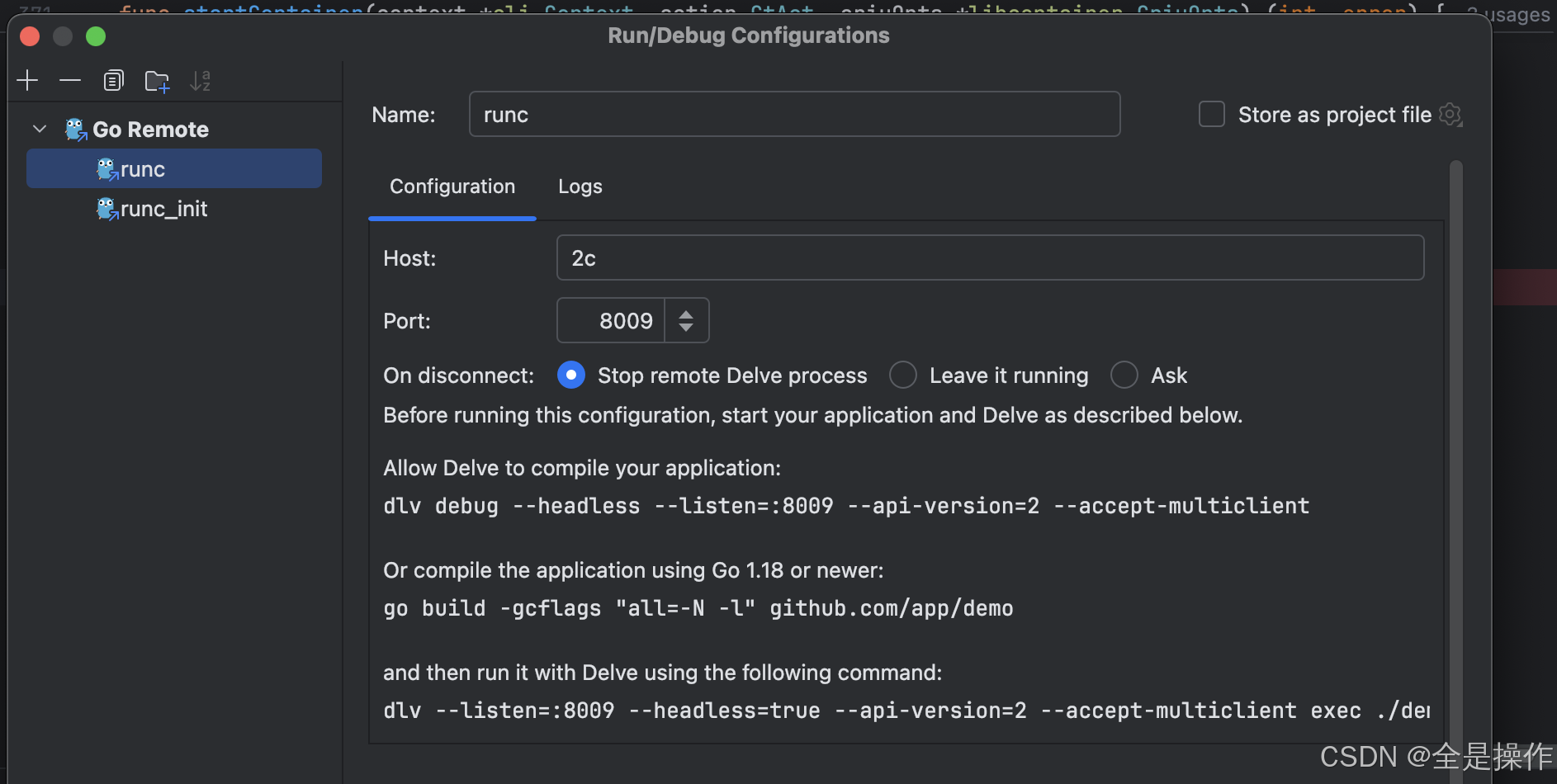Select Stop remote Delve process option
The height and width of the screenshot is (784, 1557).
[571, 375]
